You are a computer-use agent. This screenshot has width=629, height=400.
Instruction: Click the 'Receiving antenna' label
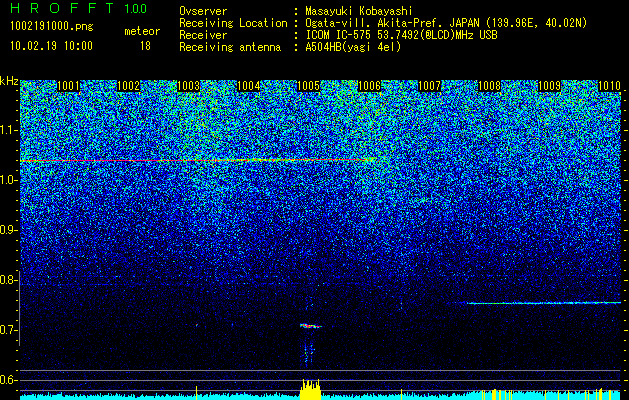click(230, 47)
